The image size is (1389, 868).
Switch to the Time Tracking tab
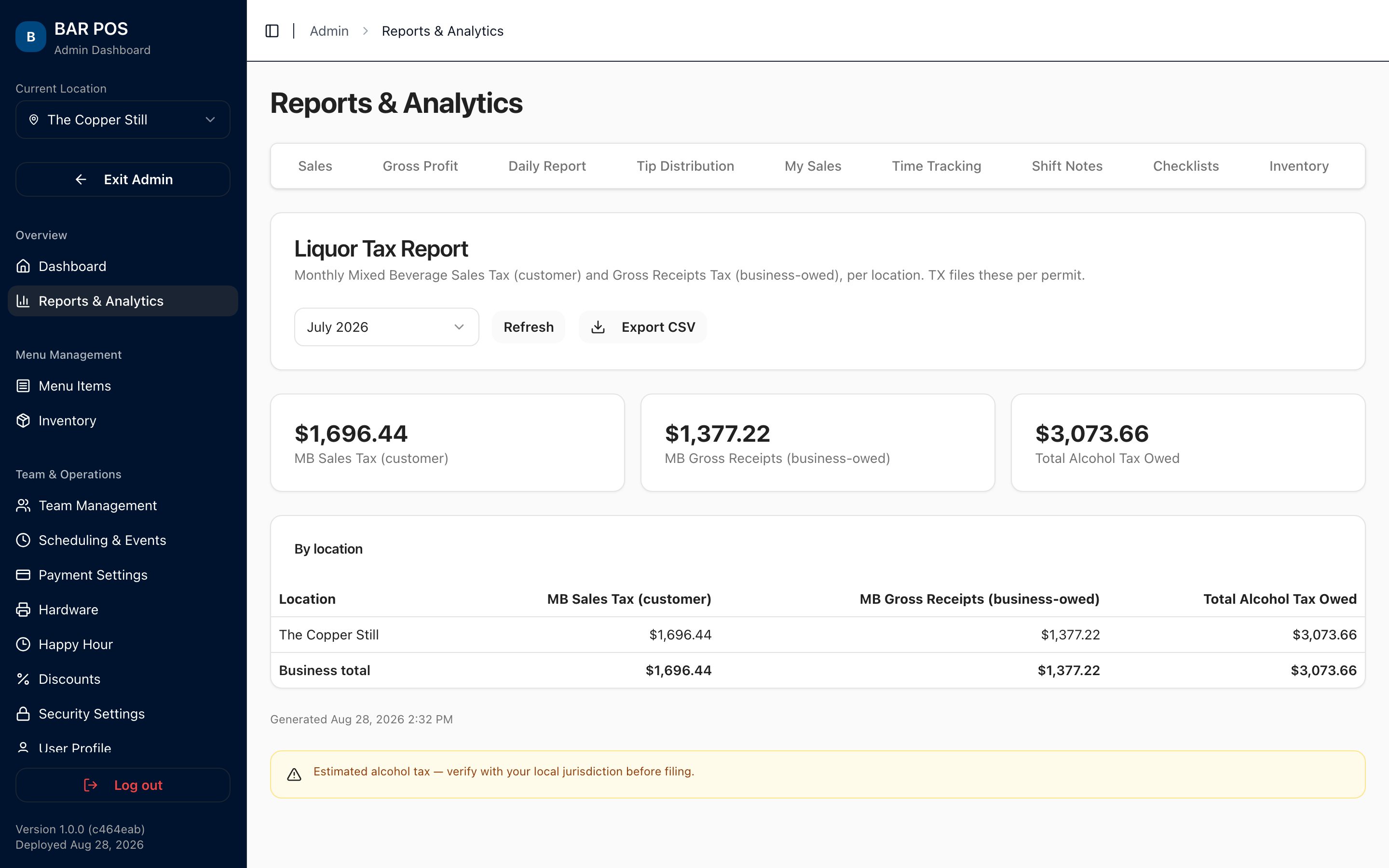(x=936, y=166)
